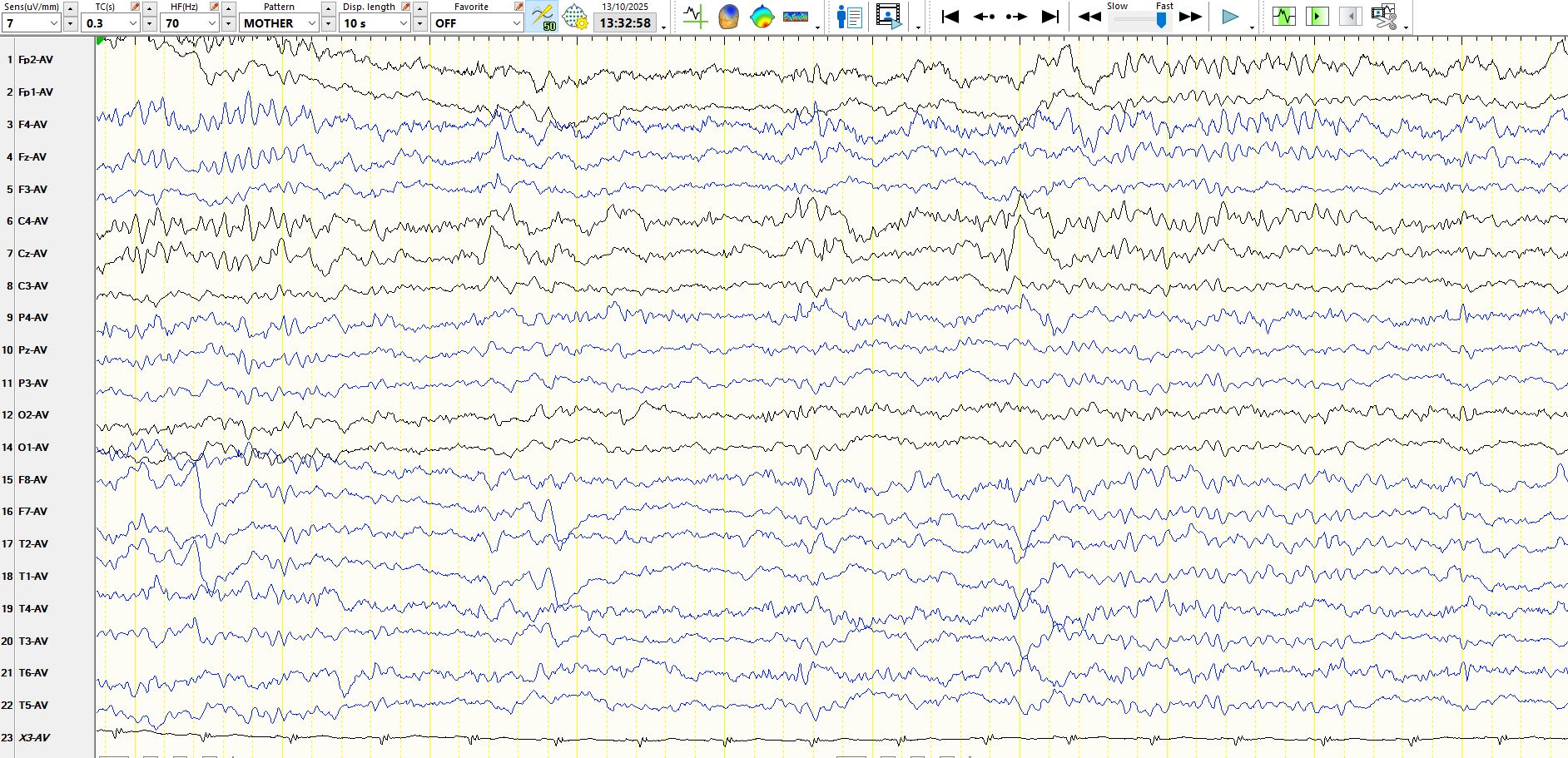
Task: Select the Fz-AV channel label
Action: point(32,157)
